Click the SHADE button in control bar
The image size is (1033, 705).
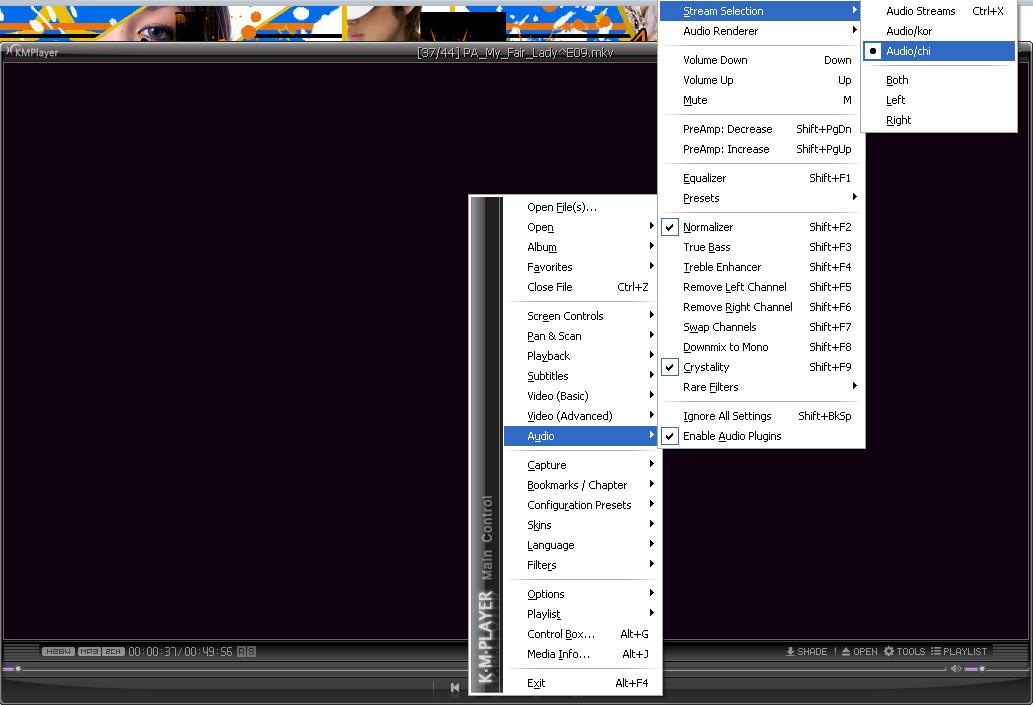click(x=806, y=652)
